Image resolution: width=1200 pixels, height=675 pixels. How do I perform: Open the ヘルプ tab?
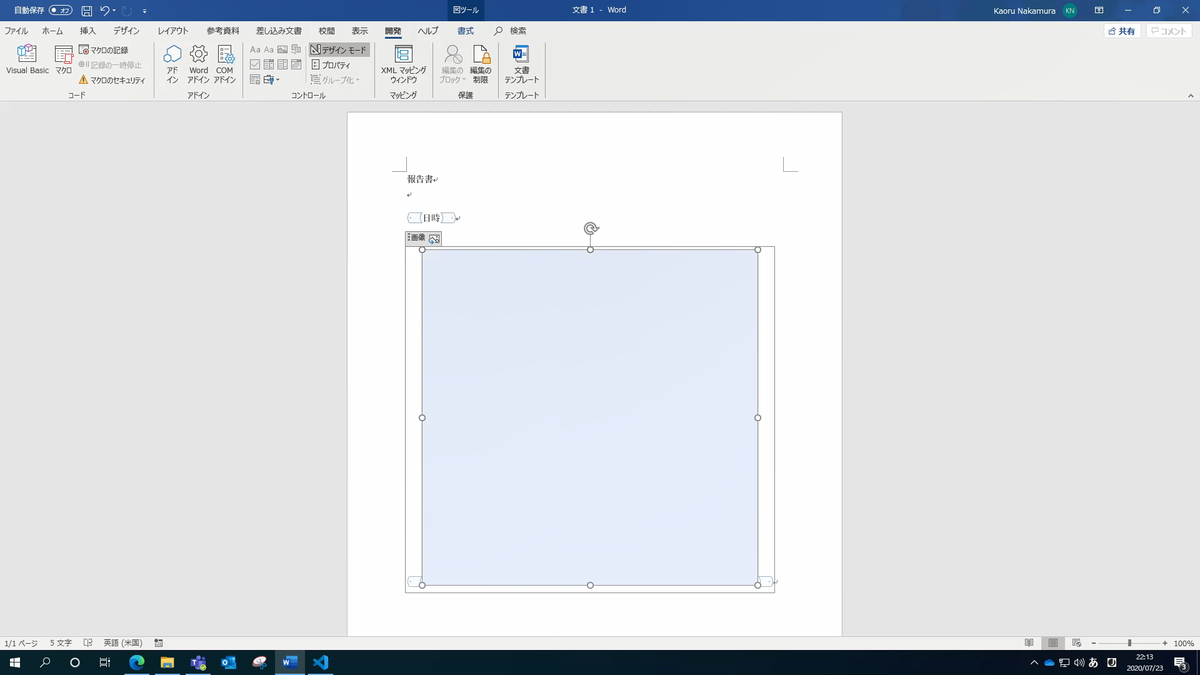[427, 31]
